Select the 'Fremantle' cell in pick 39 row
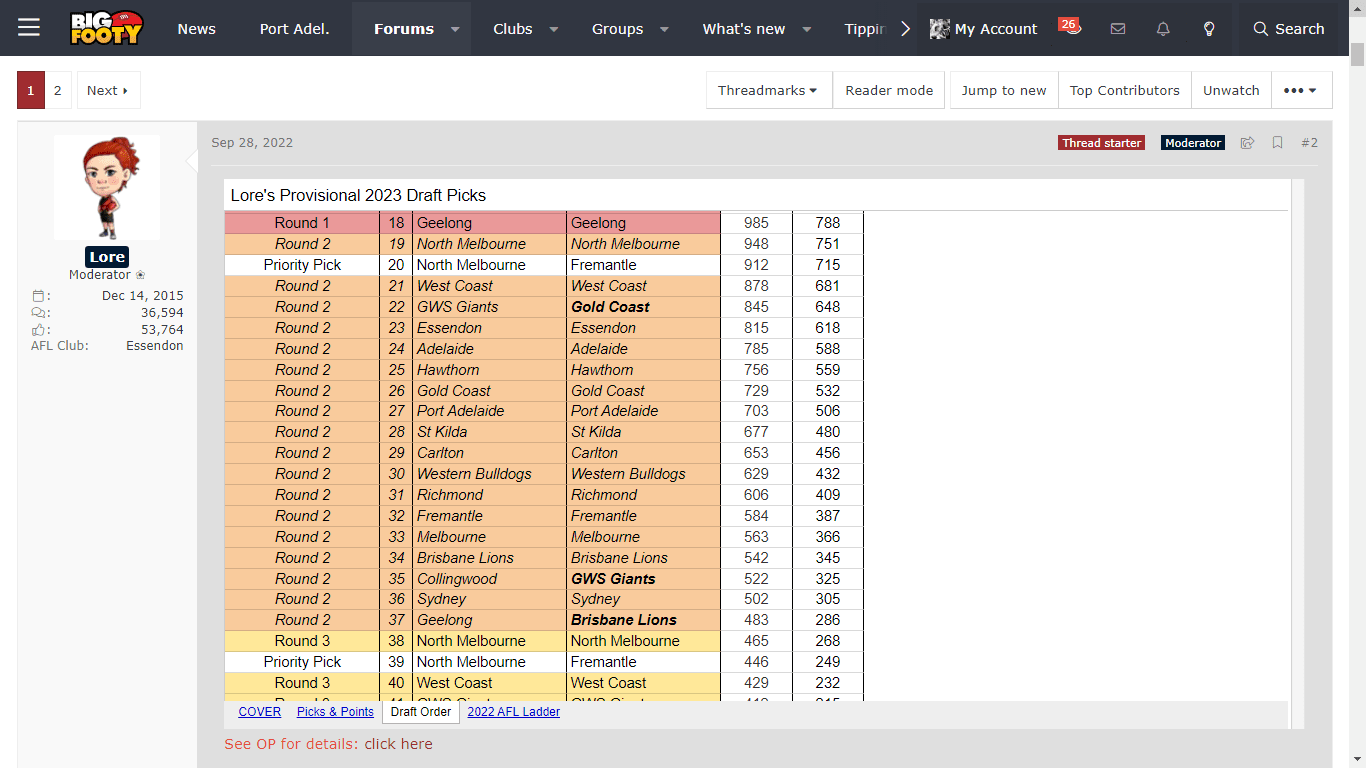The image size is (1366, 768). click(x=643, y=662)
